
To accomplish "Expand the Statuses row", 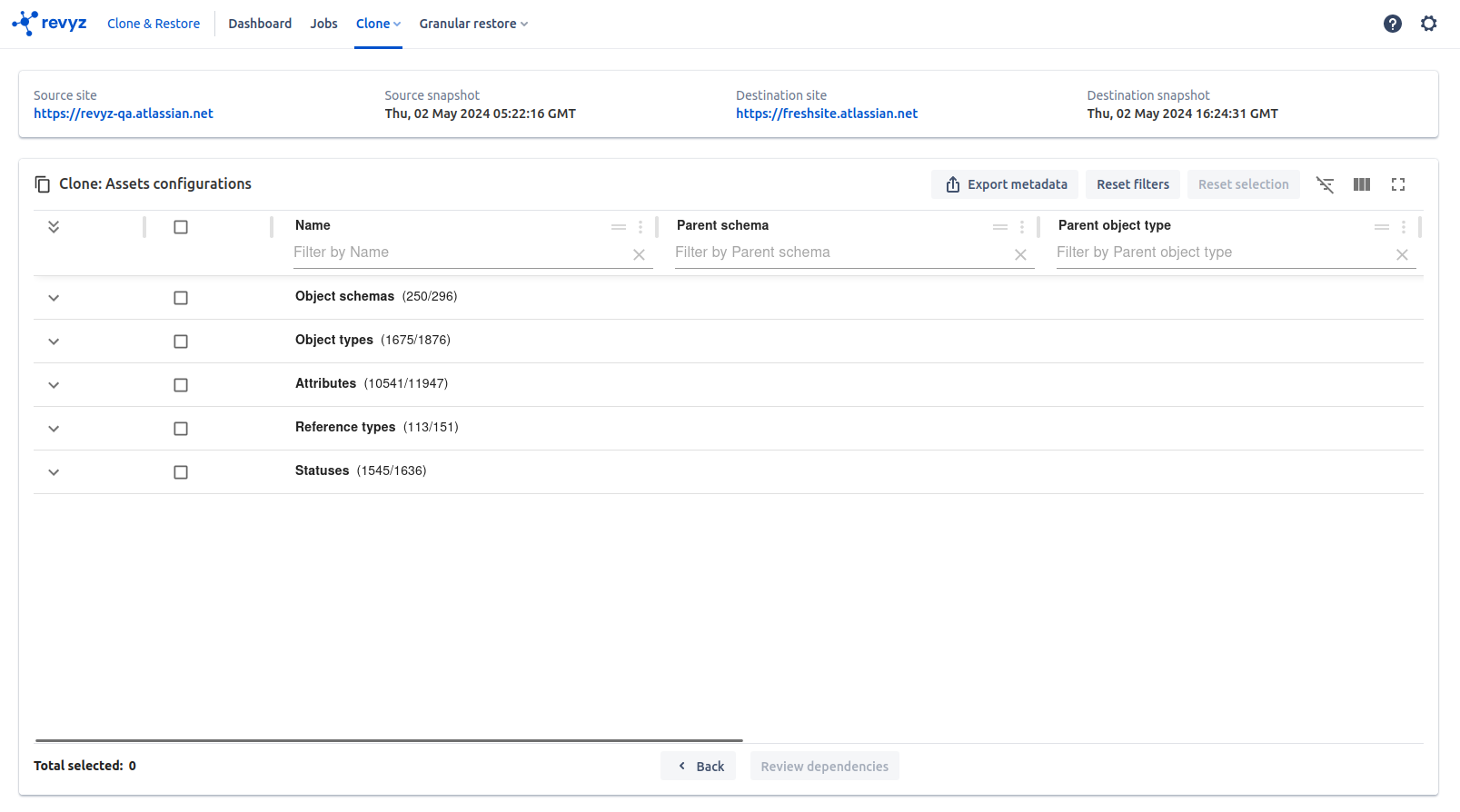I will 54,472.
